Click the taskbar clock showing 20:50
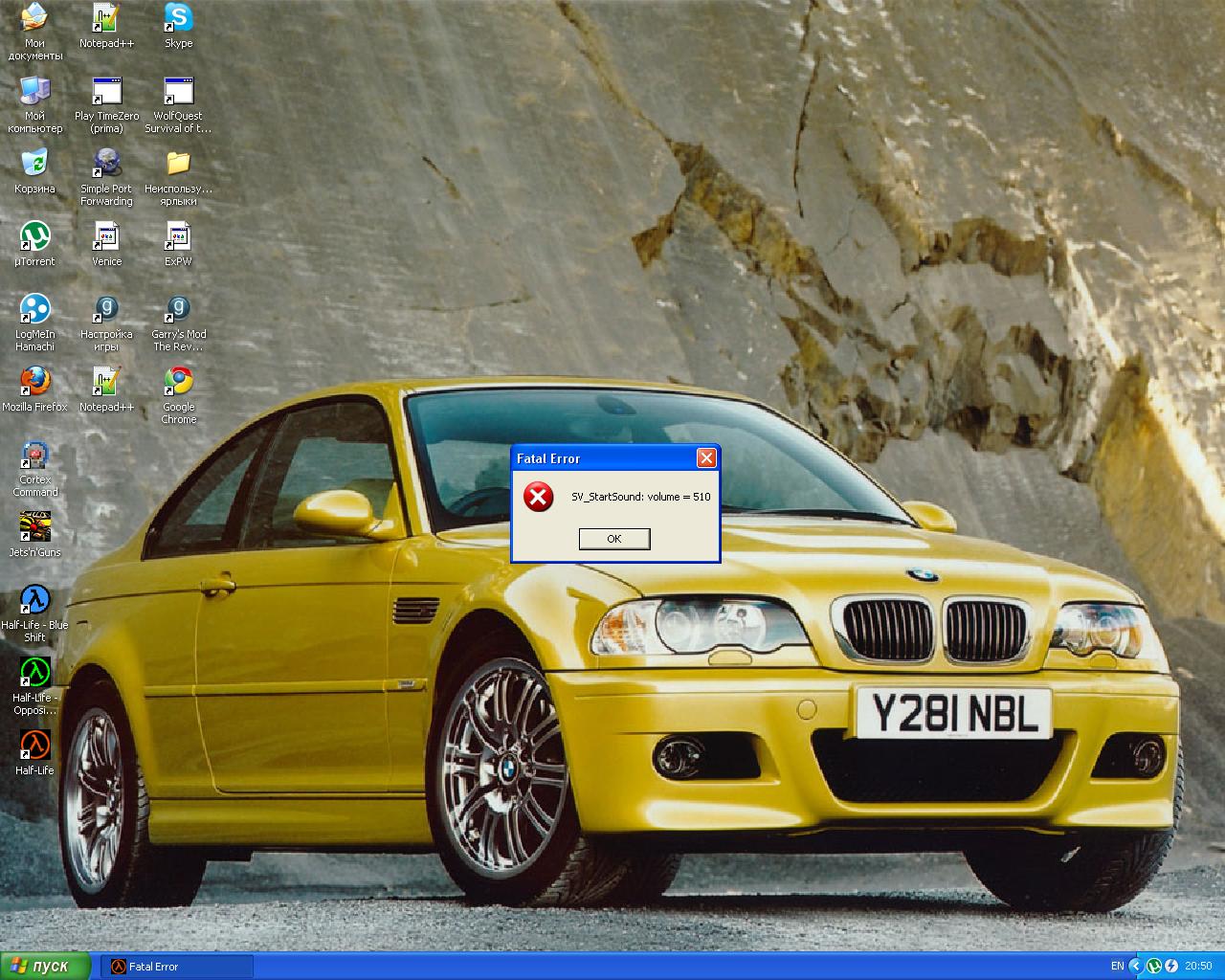Viewport: 1225px width, 980px height. pos(1198,966)
